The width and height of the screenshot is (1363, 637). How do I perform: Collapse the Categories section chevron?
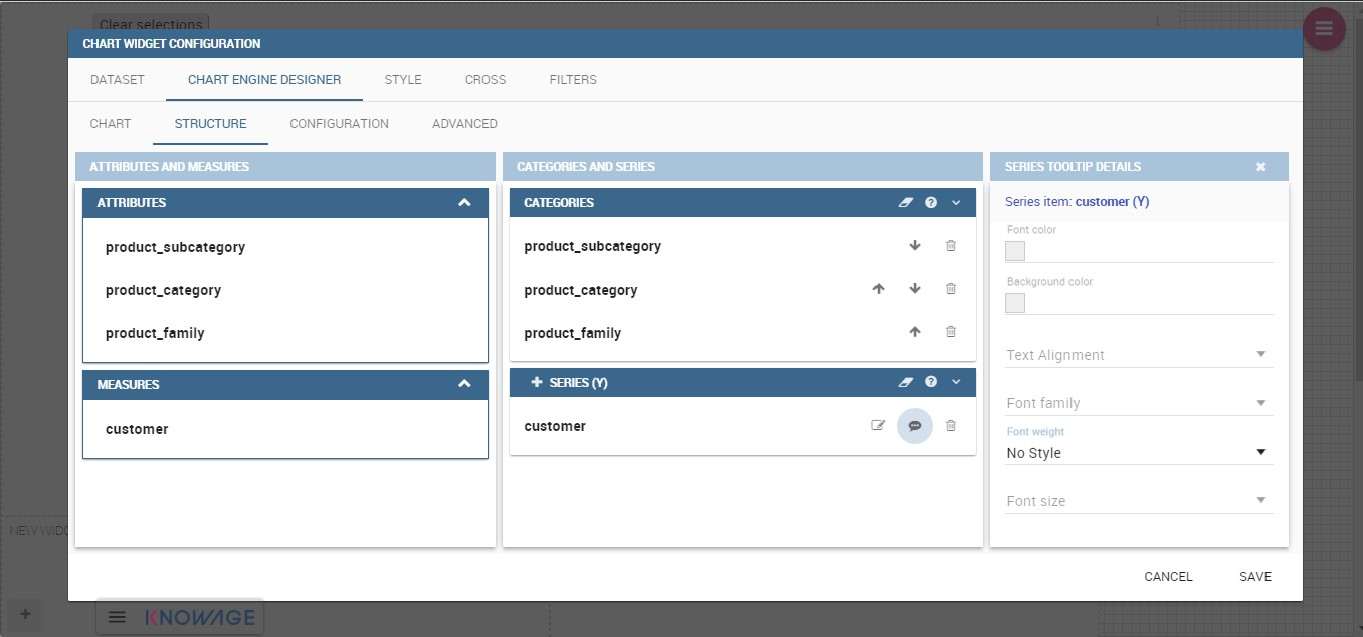(x=956, y=203)
